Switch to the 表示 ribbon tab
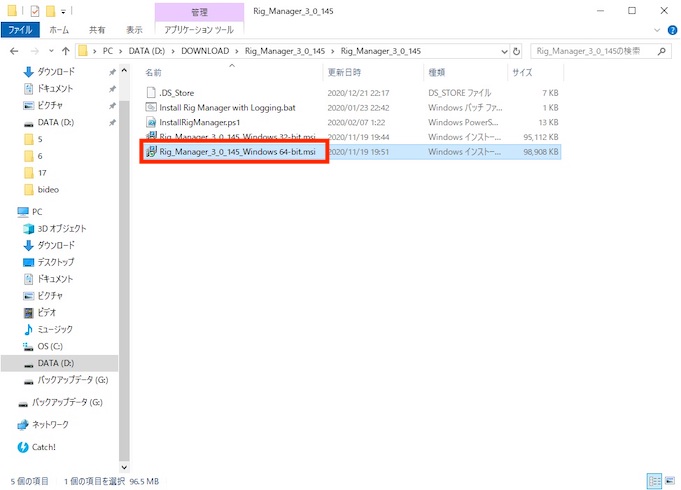681x490 pixels. coord(134,30)
